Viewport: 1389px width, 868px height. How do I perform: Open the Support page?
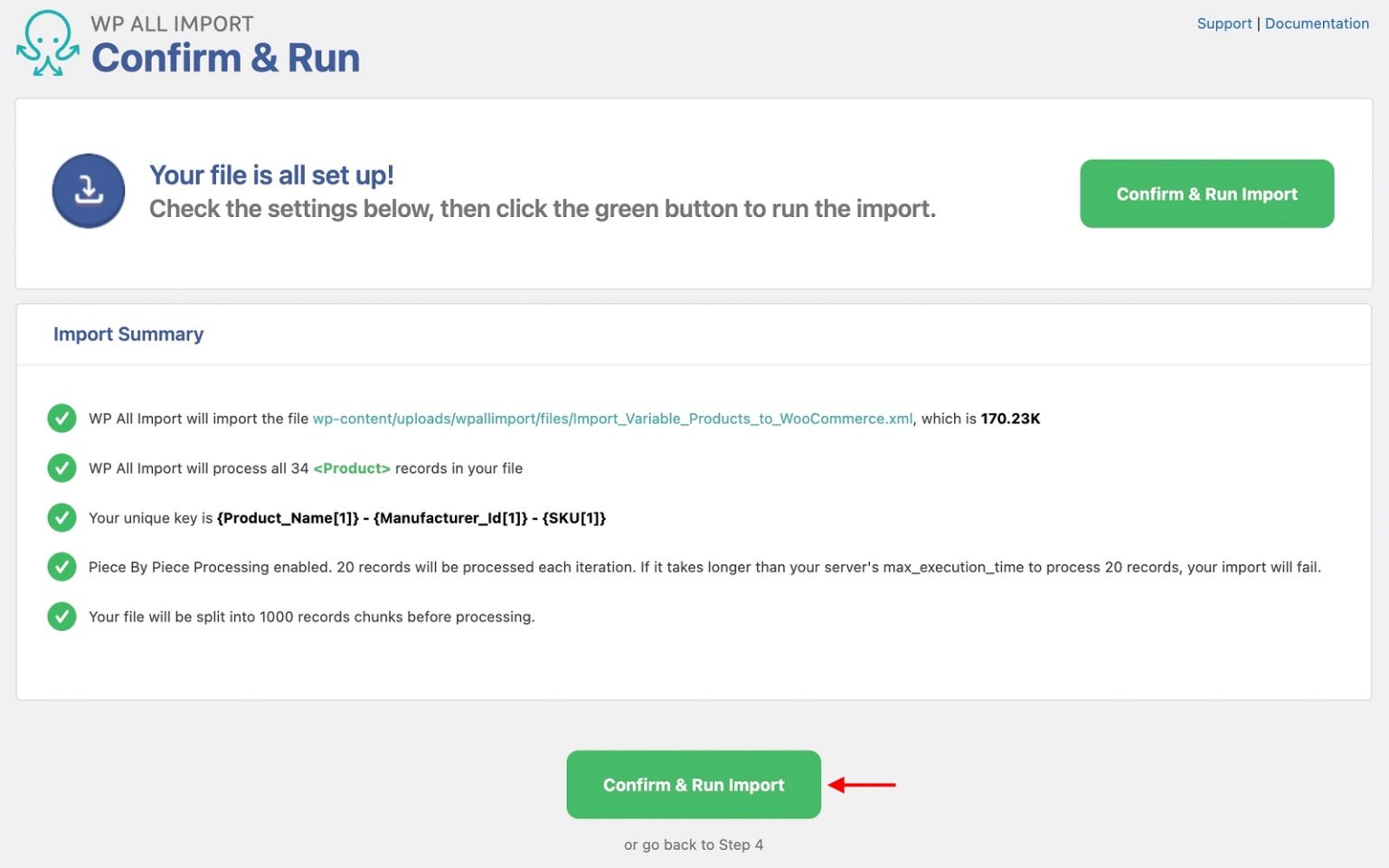coord(1224,23)
